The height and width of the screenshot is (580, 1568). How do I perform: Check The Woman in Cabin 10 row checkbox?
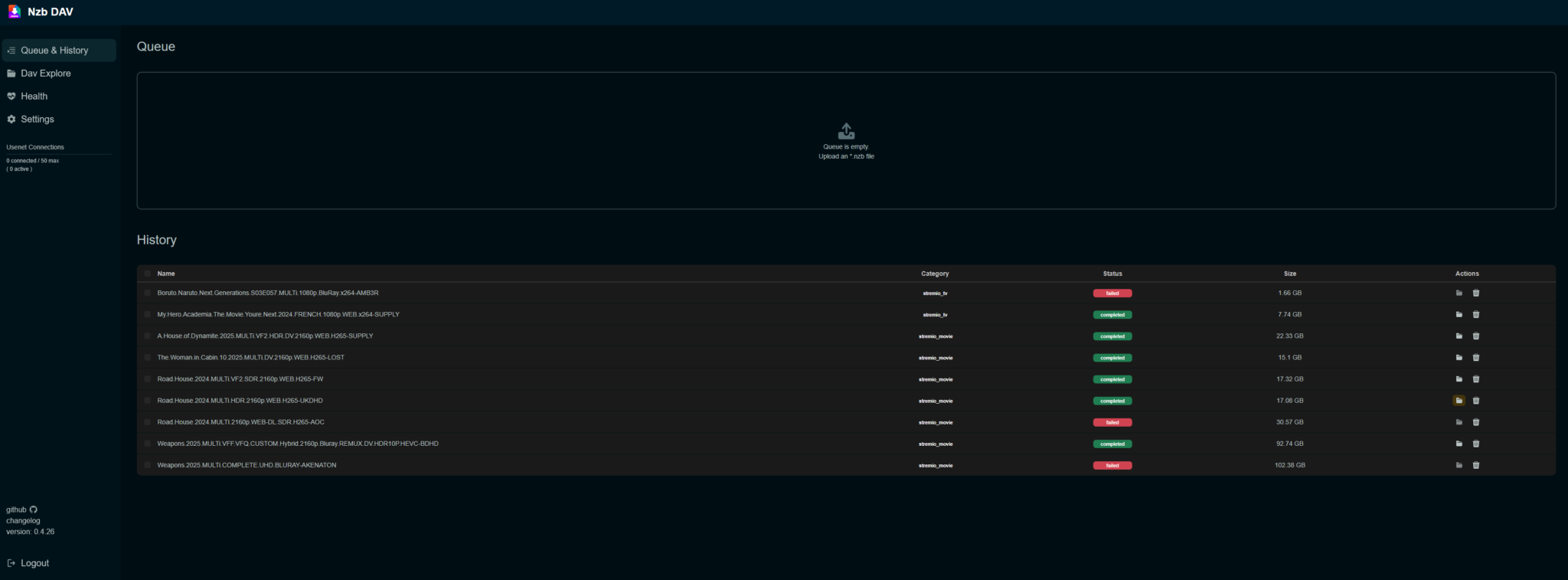point(147,358)
